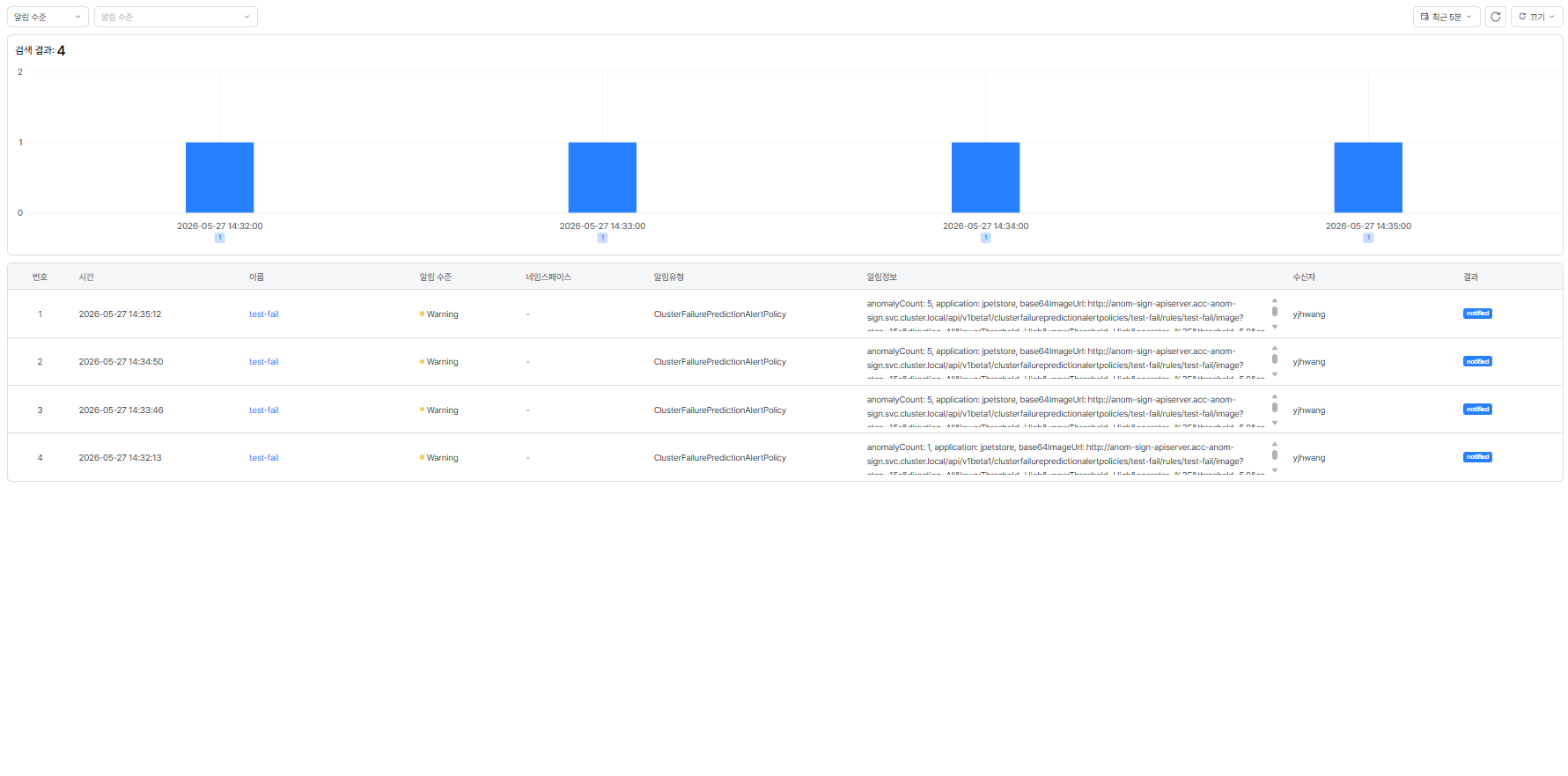This screenshot has width=1568, height=776.
Task: Click the refresh icon button
Action: tap(1495, 17)
